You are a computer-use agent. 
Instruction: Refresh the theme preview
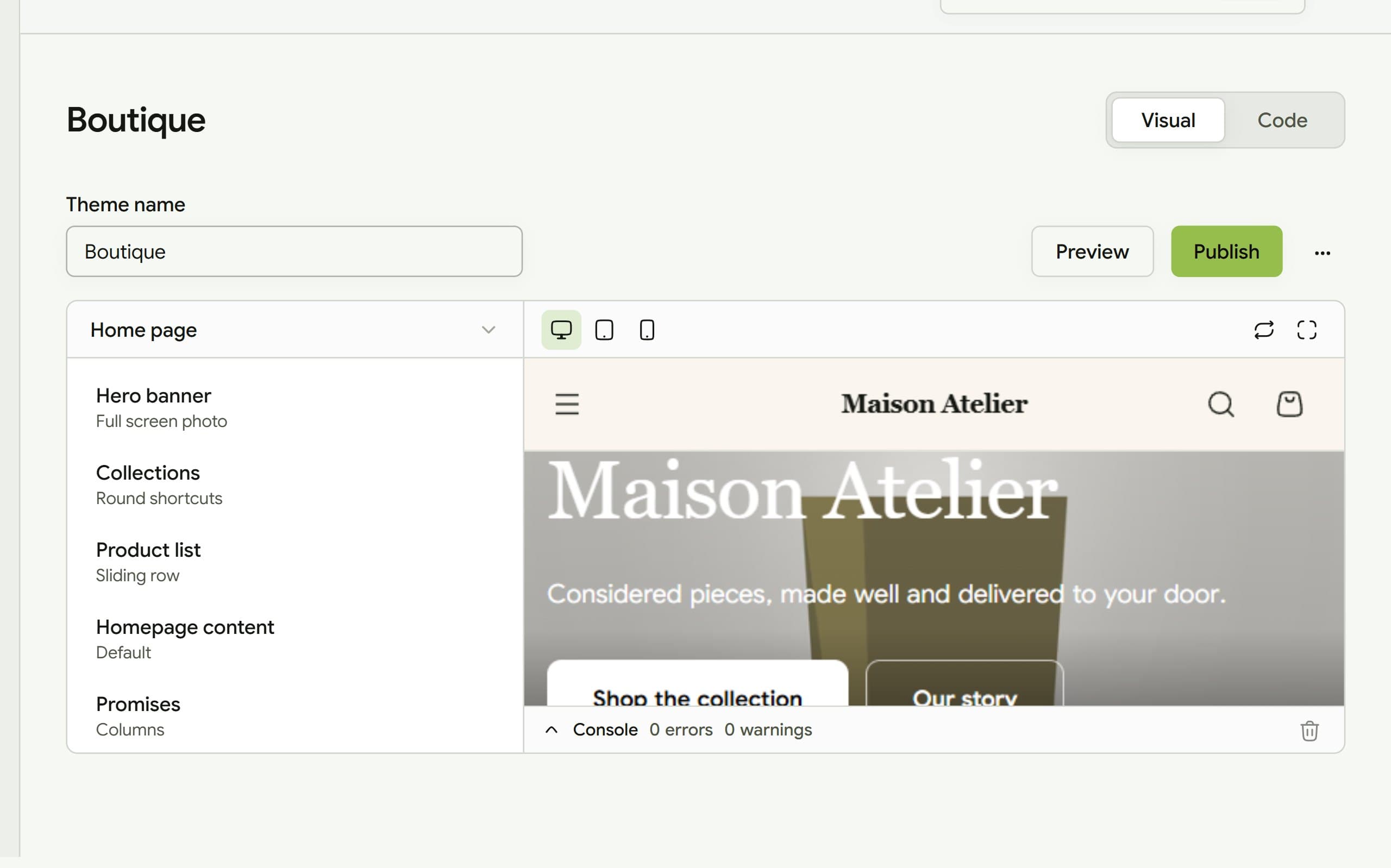pos(1263,330)
